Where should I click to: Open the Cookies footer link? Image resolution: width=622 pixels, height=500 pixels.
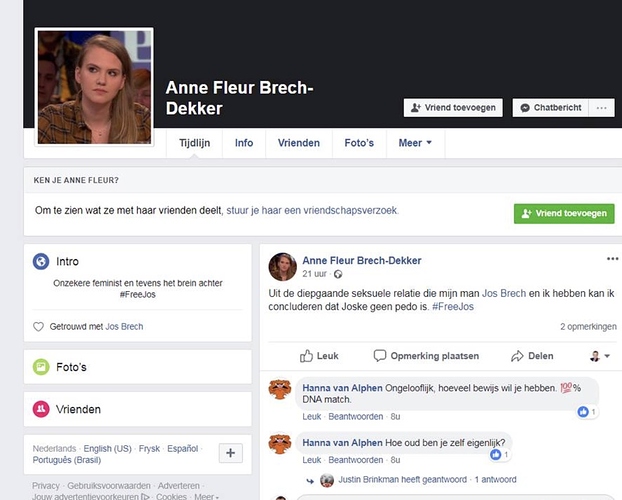point(171,496)
